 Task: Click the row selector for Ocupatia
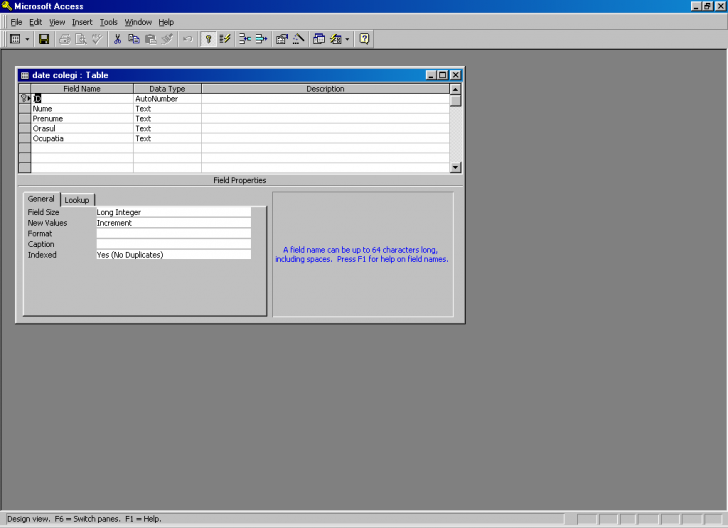pos(25,138)
